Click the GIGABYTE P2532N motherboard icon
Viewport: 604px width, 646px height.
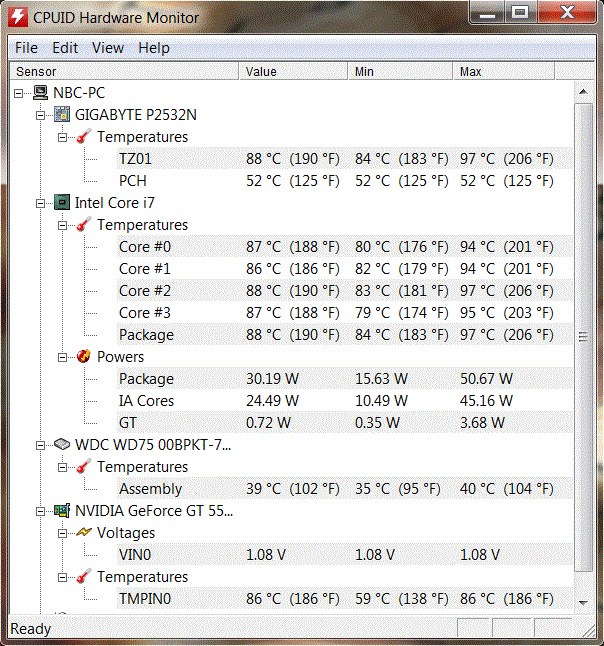(x=62, y=115)
